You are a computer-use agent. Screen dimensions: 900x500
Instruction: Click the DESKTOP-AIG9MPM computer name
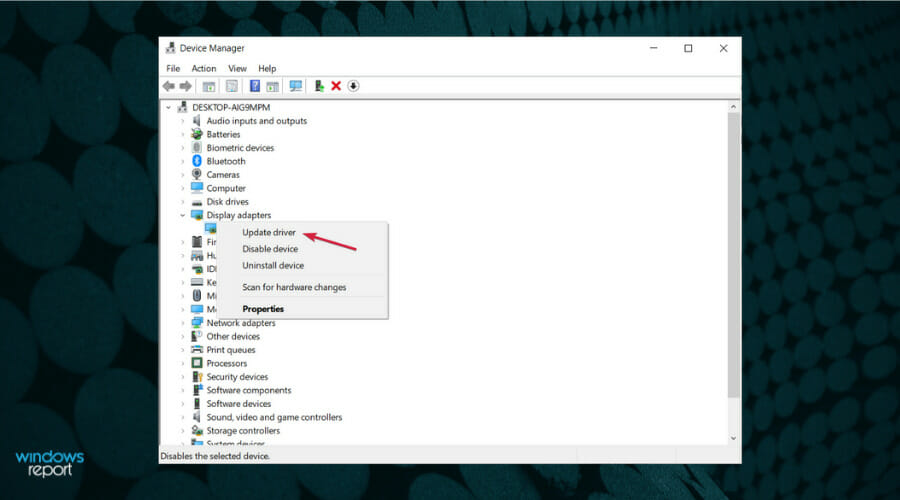pos(231,107)
